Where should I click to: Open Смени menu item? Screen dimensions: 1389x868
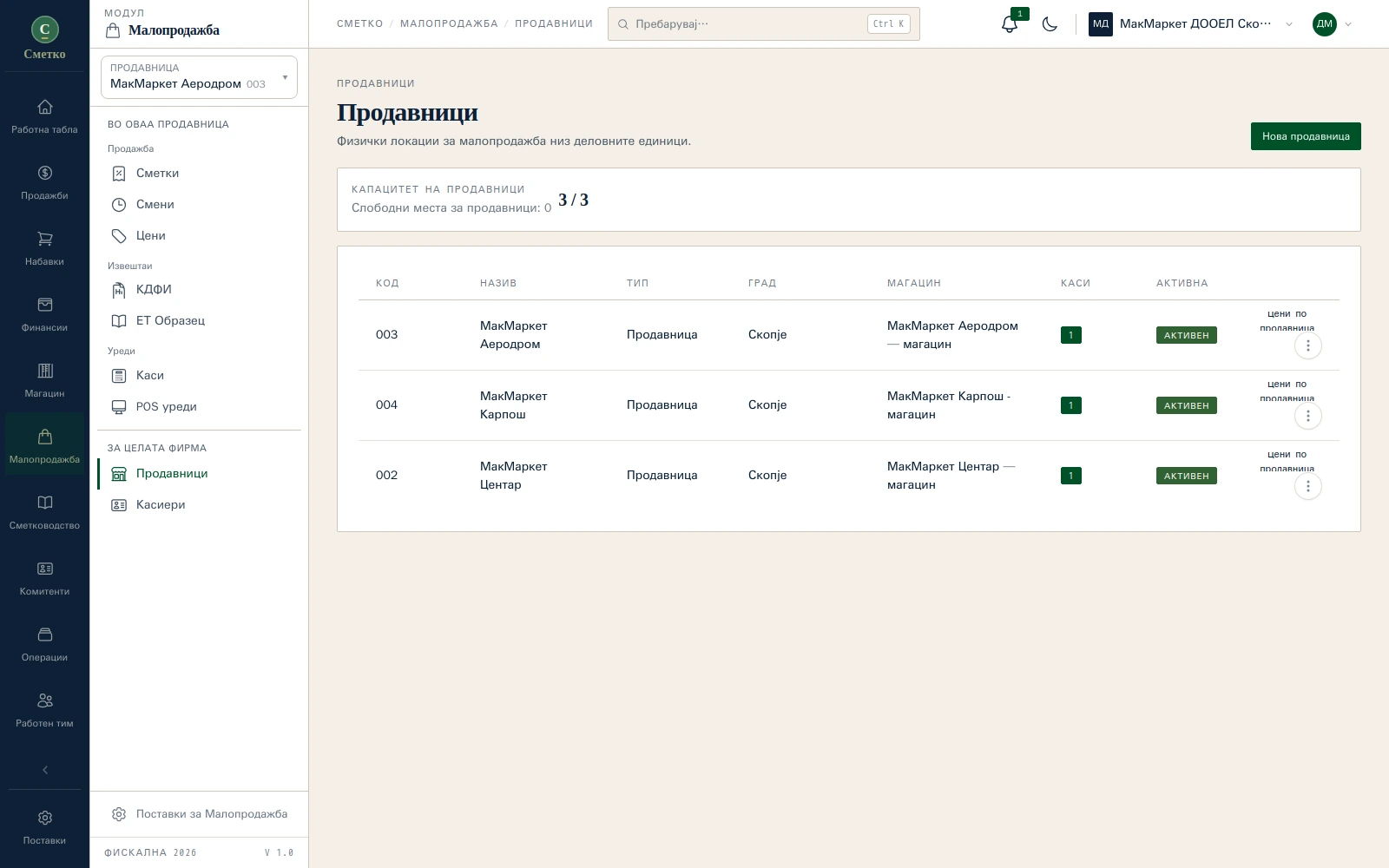tap(199, 205)
